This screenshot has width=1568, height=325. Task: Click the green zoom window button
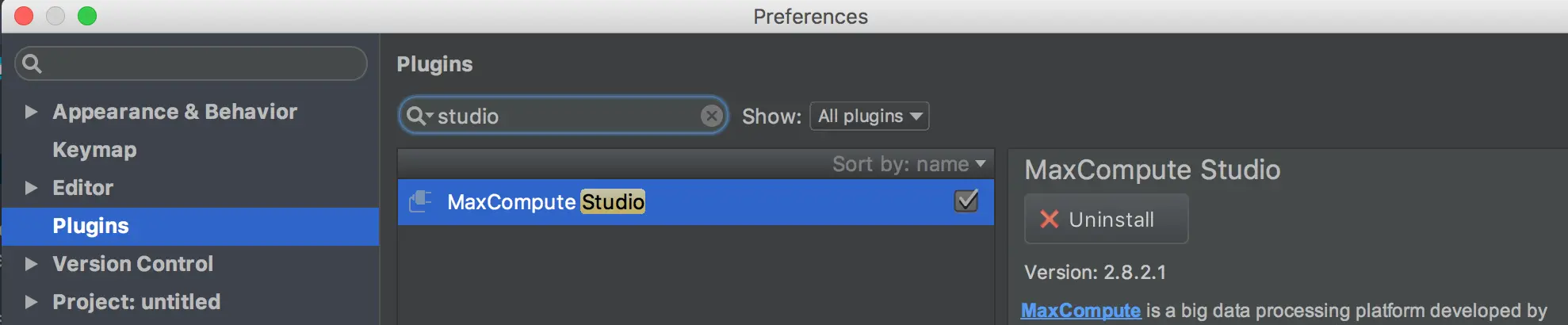[87, 16]
